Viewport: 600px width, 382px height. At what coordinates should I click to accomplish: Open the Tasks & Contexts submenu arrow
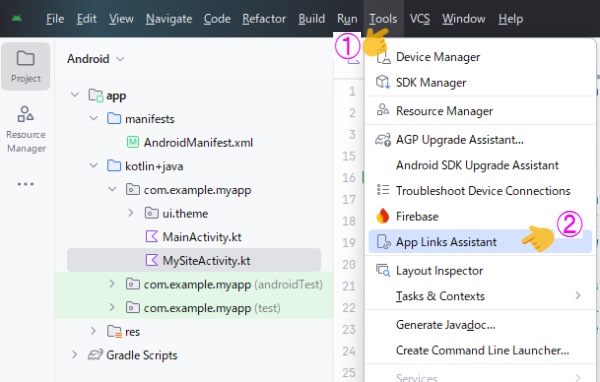tap(578, 295)
